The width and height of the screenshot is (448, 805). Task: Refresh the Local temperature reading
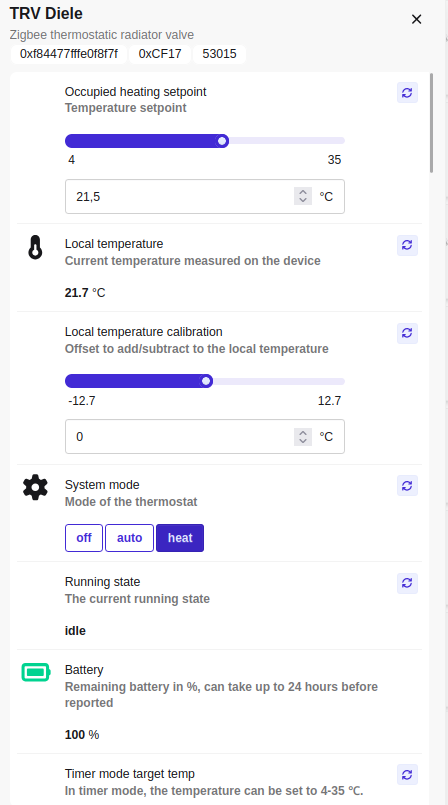[407, 245]
